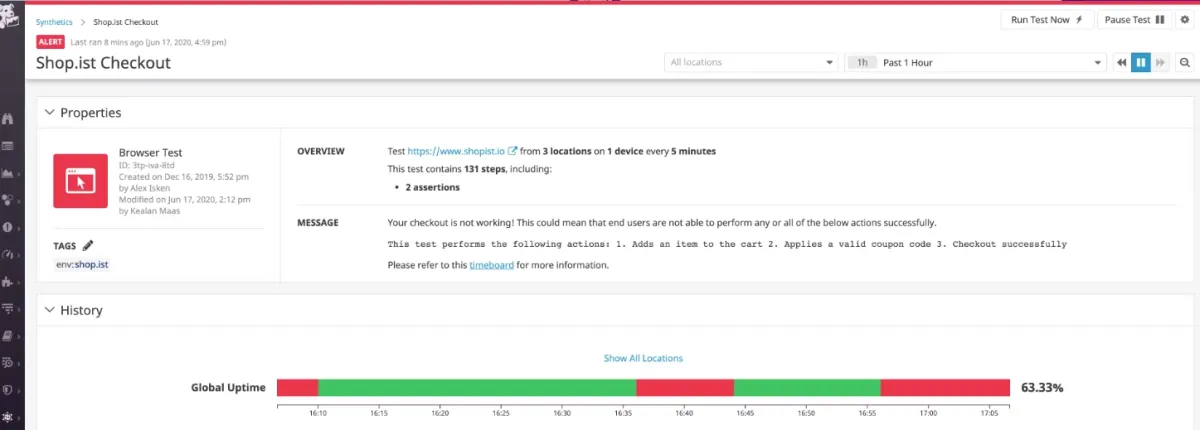
Task: Open the Metrics gauge sidebar icon
Action: coord(8,254)
